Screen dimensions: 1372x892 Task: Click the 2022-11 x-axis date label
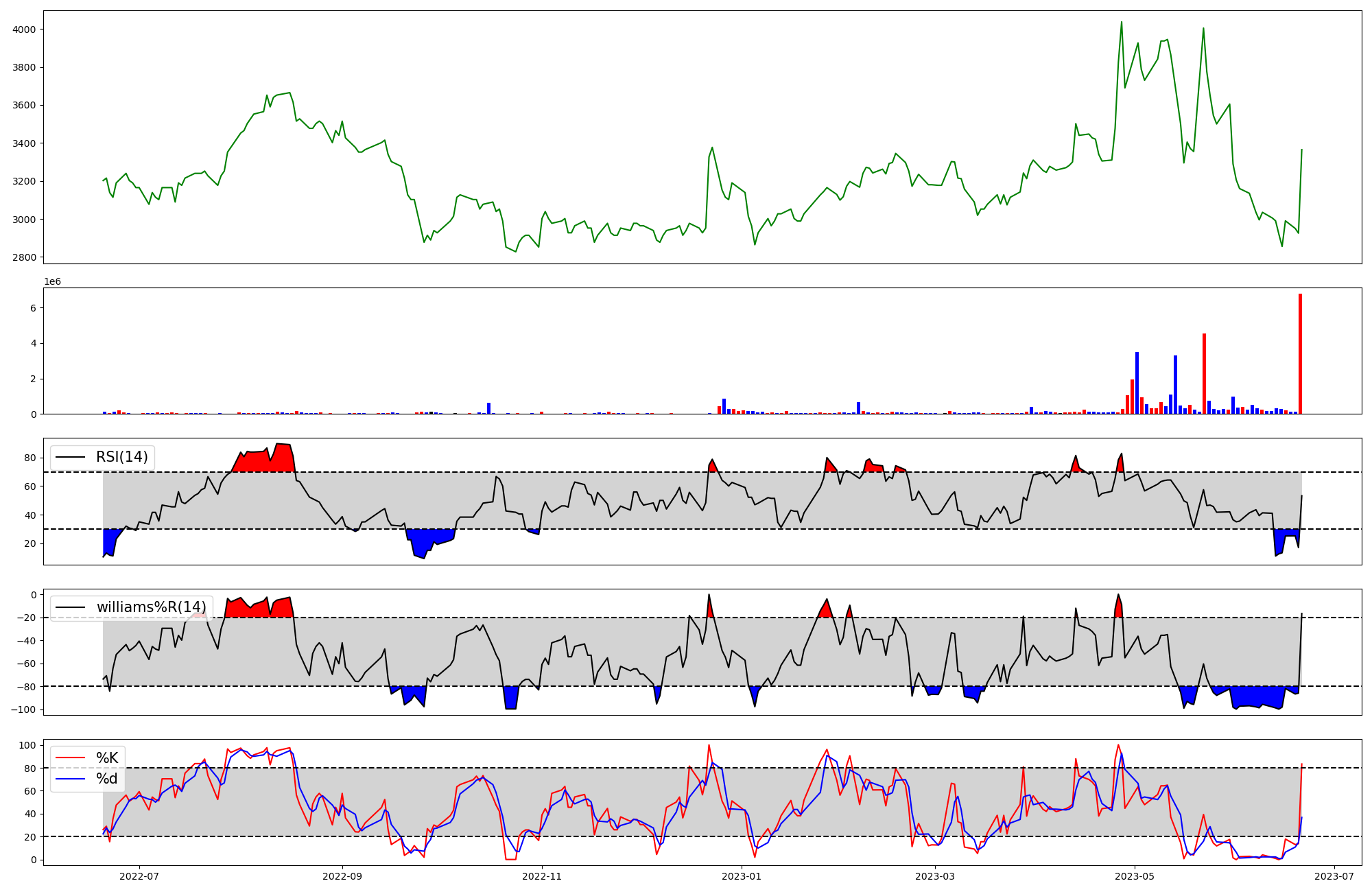pos(542,876)
